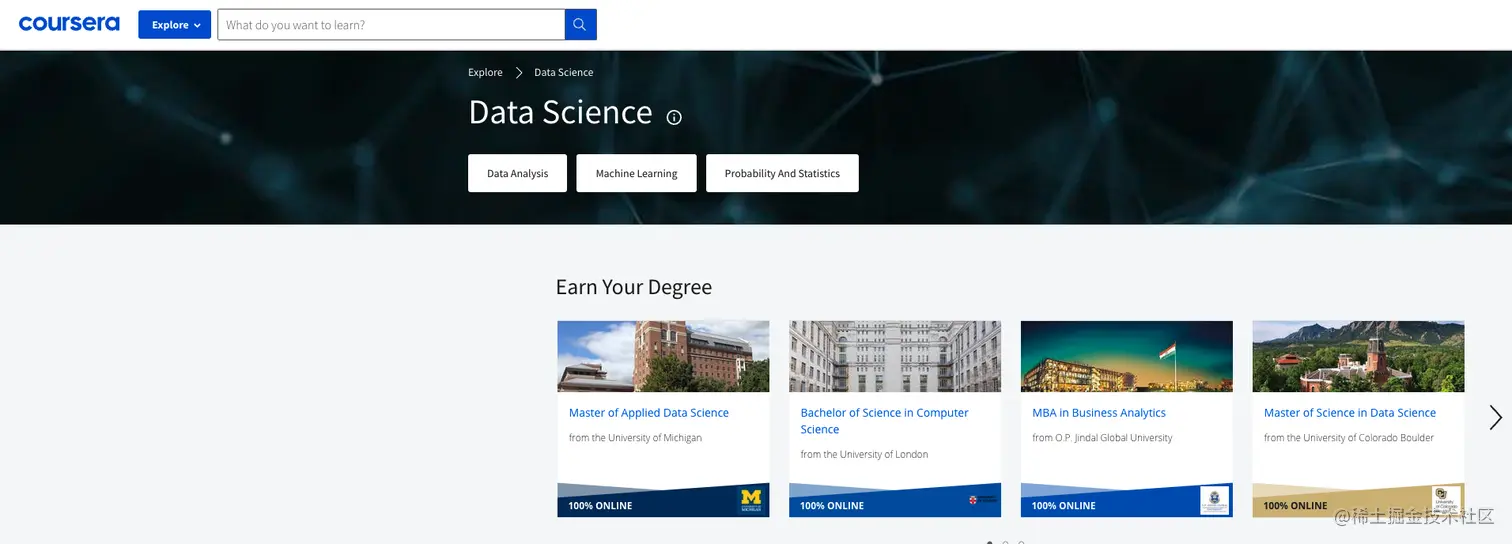Select the Machine Learning topic button

[x=636, y=173]
